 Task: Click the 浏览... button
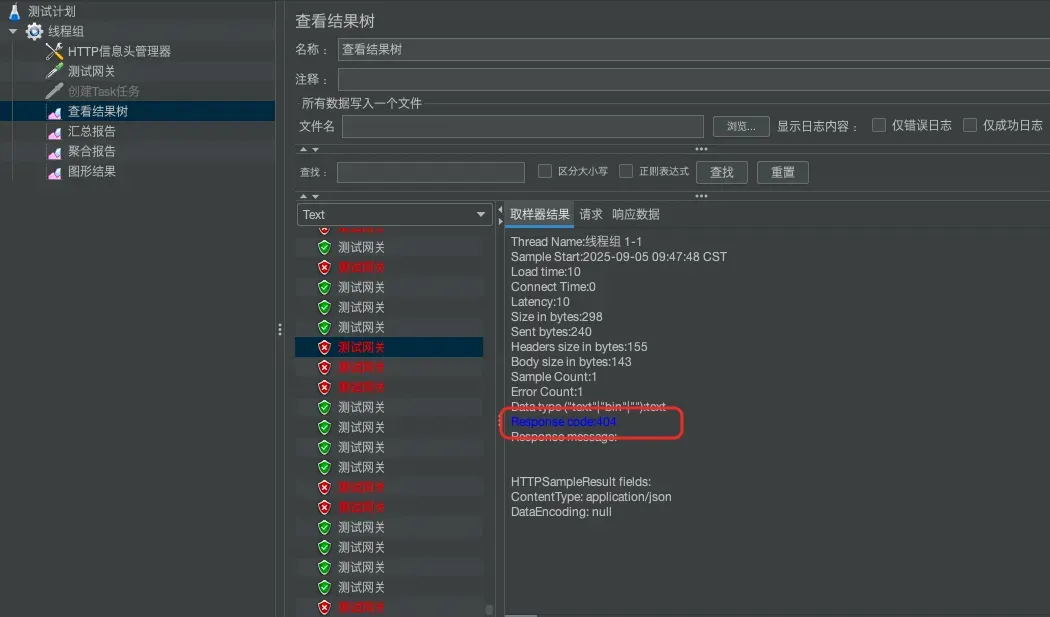click(741, 126)
